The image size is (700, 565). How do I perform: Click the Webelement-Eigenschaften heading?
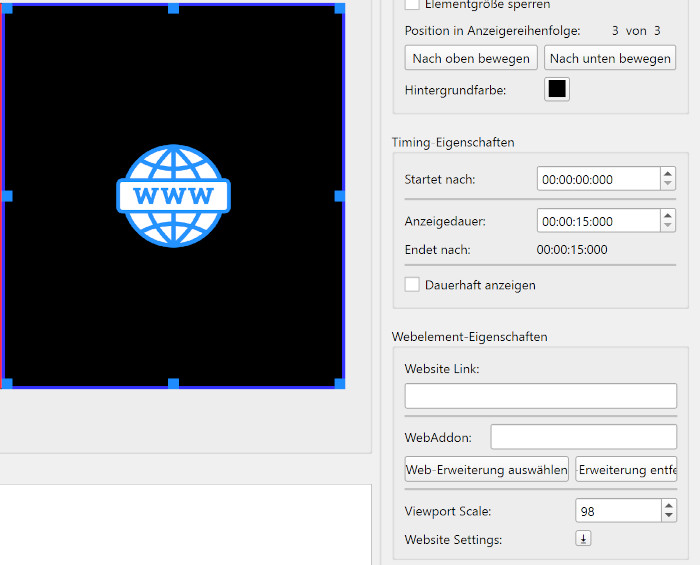point(469,337)
